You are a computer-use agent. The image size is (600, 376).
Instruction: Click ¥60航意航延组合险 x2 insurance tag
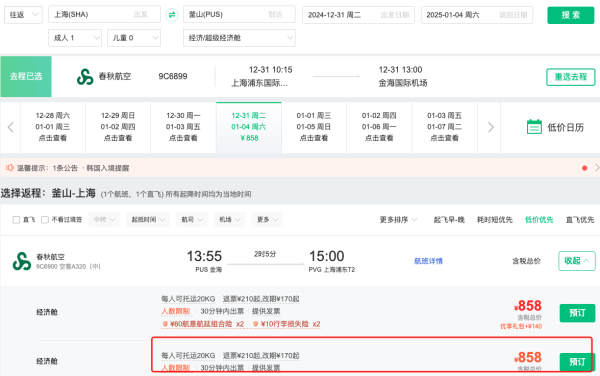pos(203,324)
